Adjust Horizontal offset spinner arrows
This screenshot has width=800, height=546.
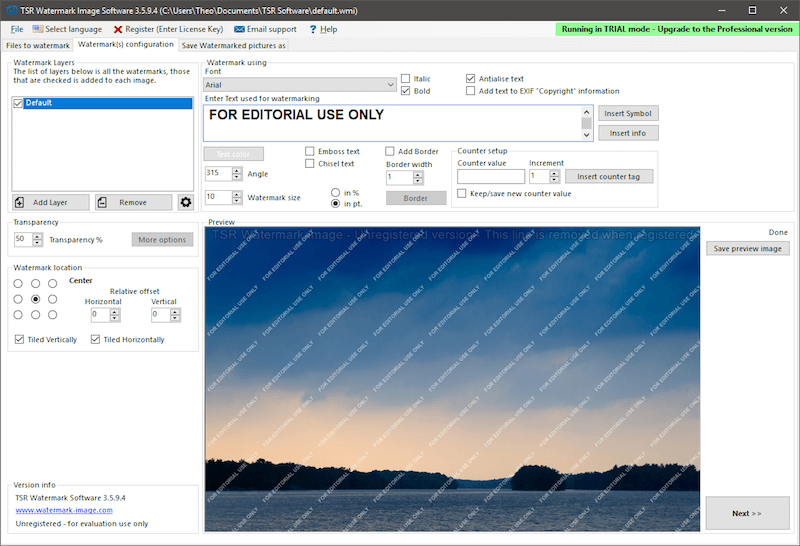point(115,315)
